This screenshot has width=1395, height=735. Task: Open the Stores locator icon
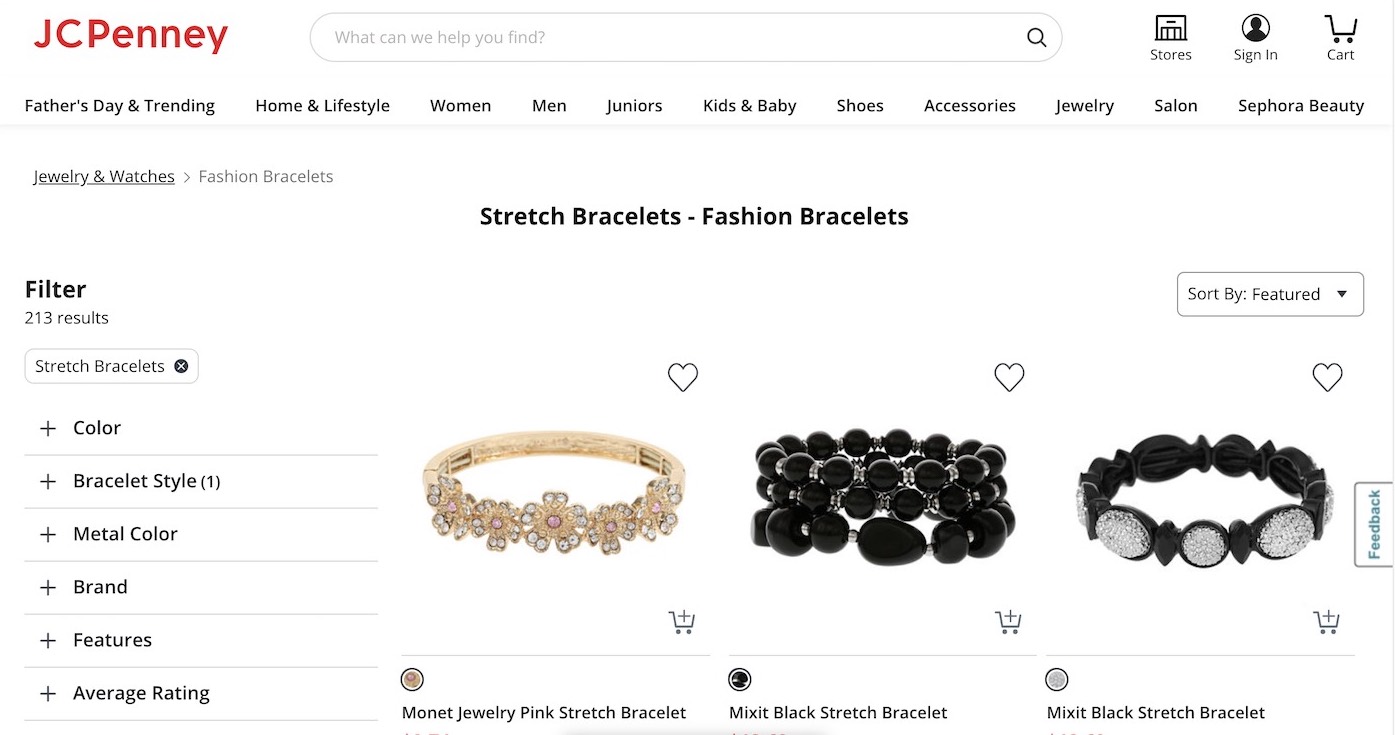tap(1170, 29)
